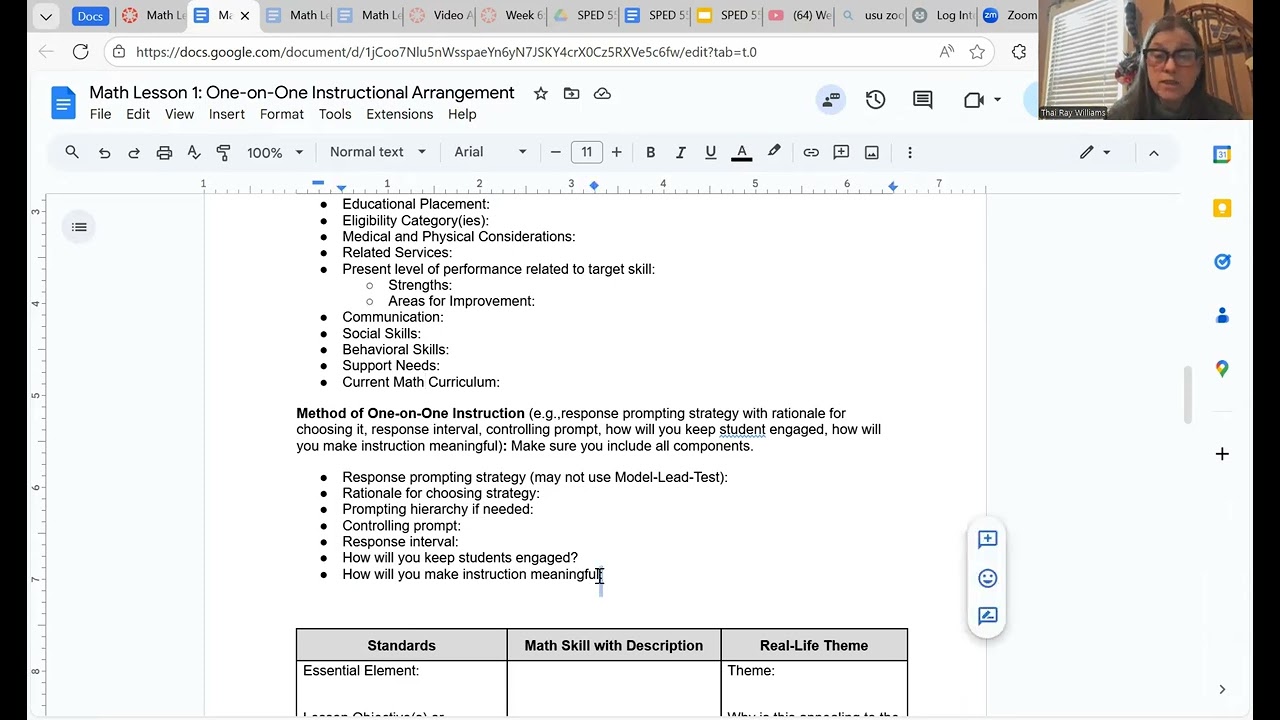Viewport: 1280px width, 720px height.
Task: Open the Insert menu
Action: [x=227, y=114]
